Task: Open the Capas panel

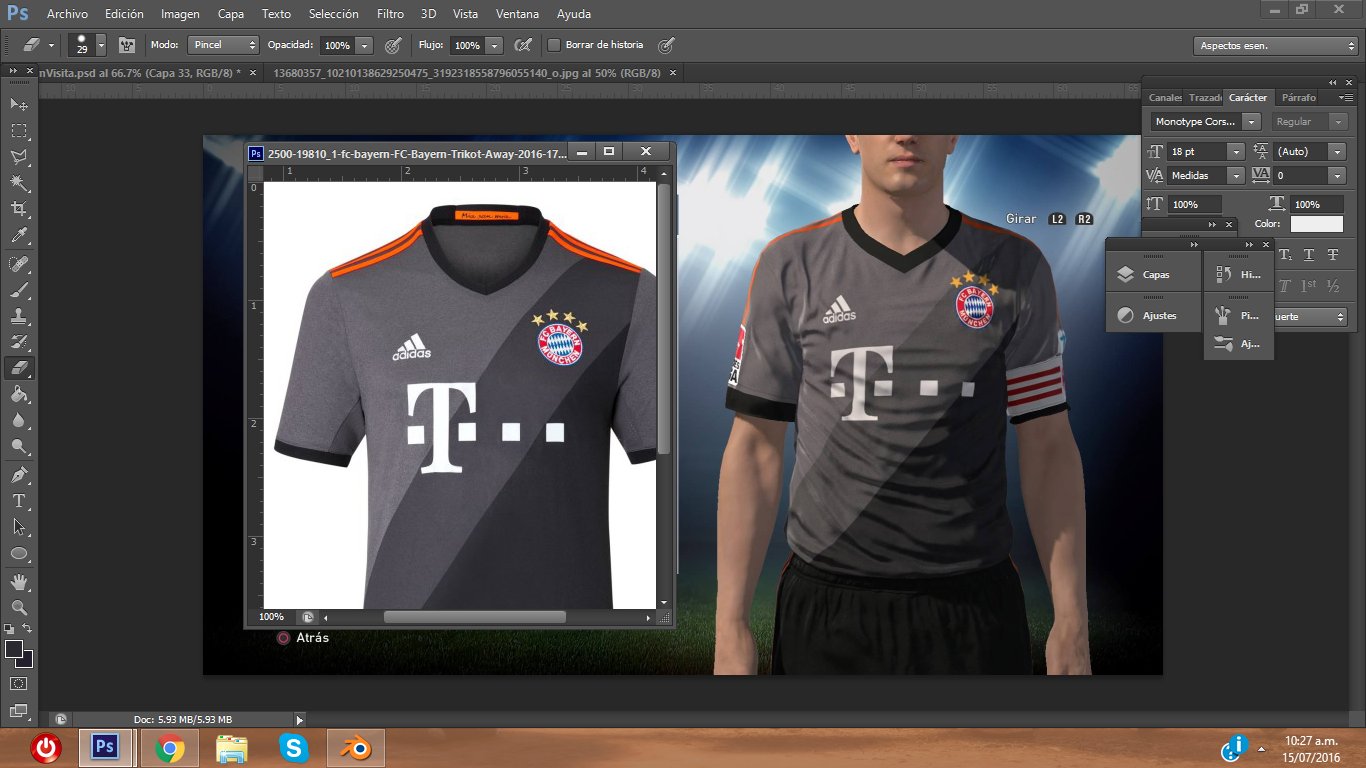Action: tap(1153, 274)
